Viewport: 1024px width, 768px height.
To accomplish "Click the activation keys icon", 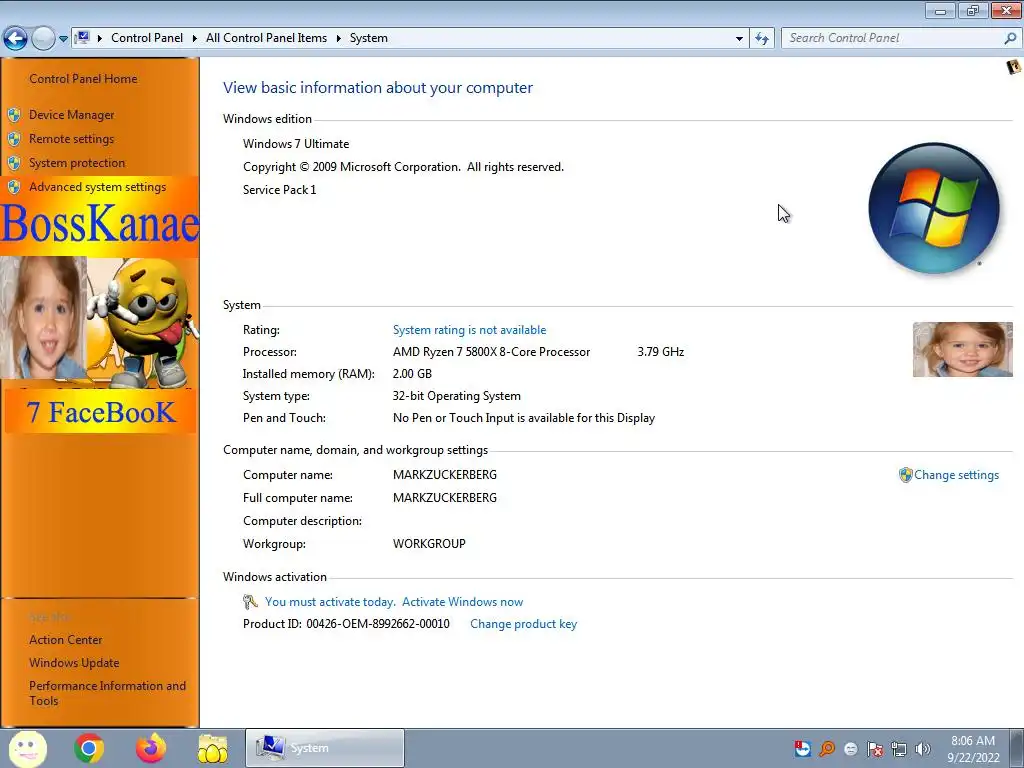I will point(249,601).
